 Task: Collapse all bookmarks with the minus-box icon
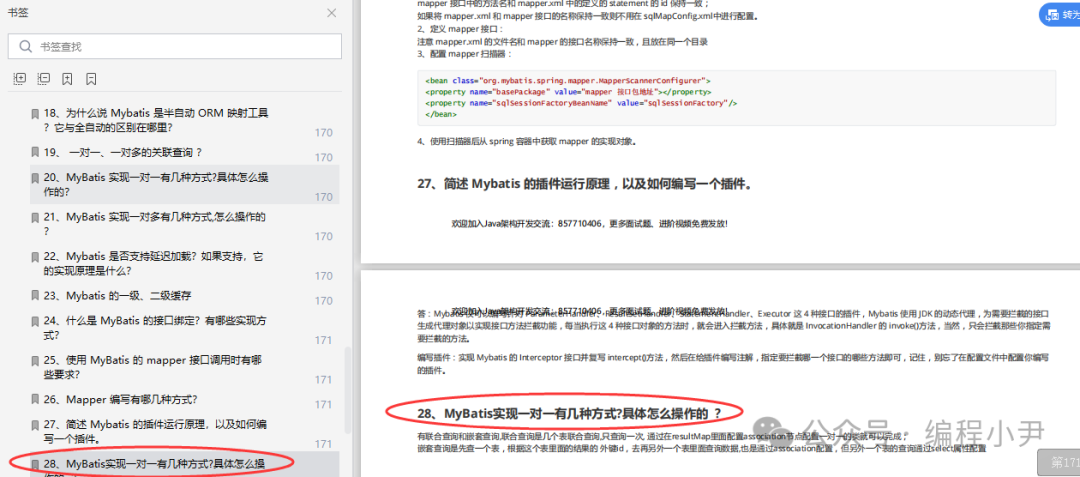[x=43, y=79]
